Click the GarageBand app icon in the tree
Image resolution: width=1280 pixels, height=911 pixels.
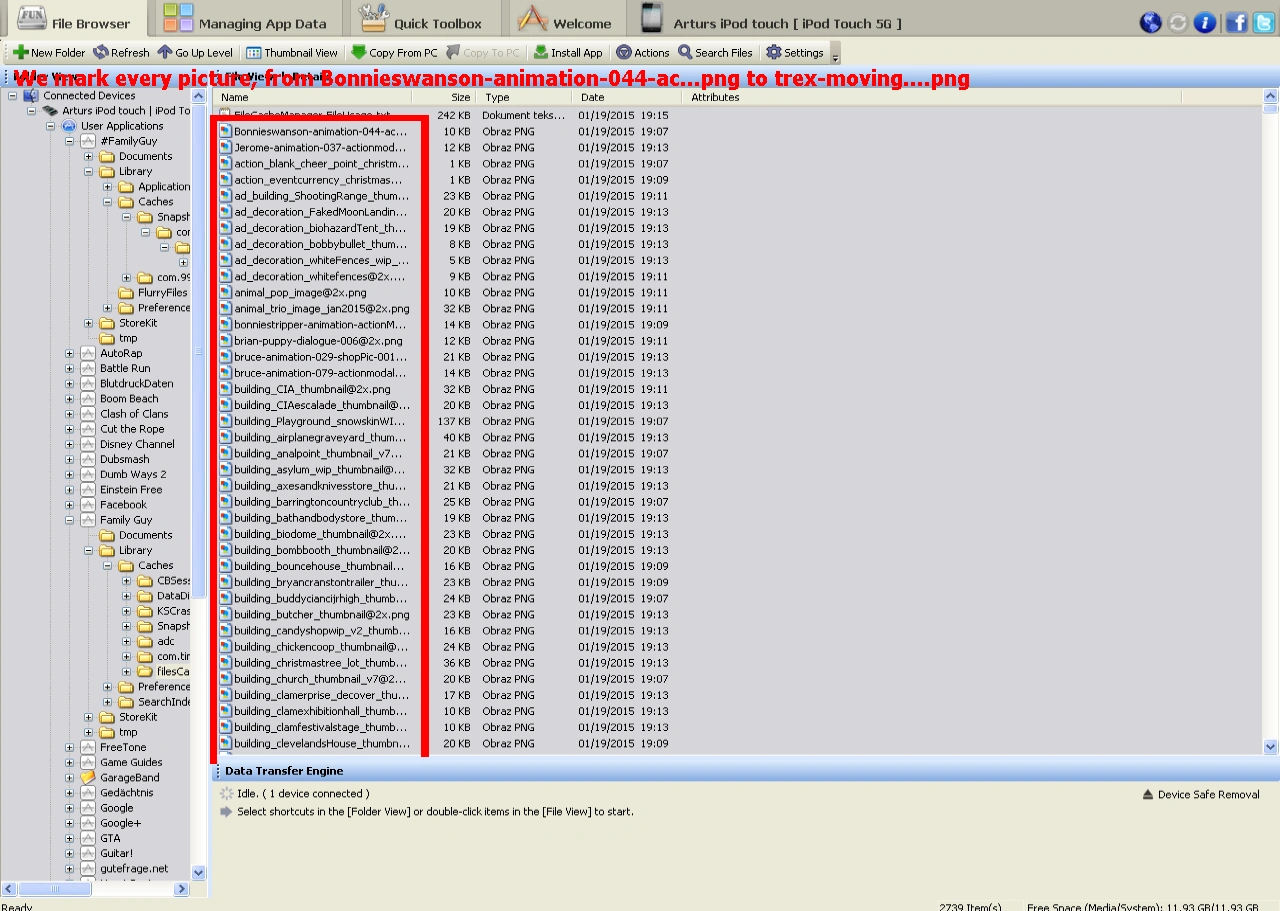click(88, 777)
